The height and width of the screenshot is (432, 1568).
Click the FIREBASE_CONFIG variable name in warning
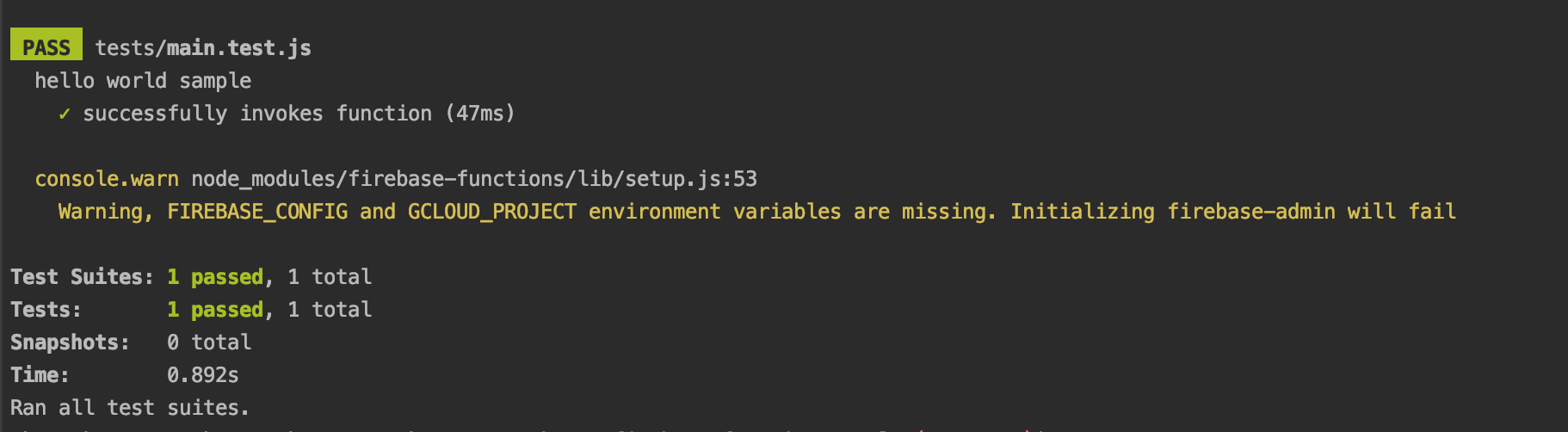257,212
